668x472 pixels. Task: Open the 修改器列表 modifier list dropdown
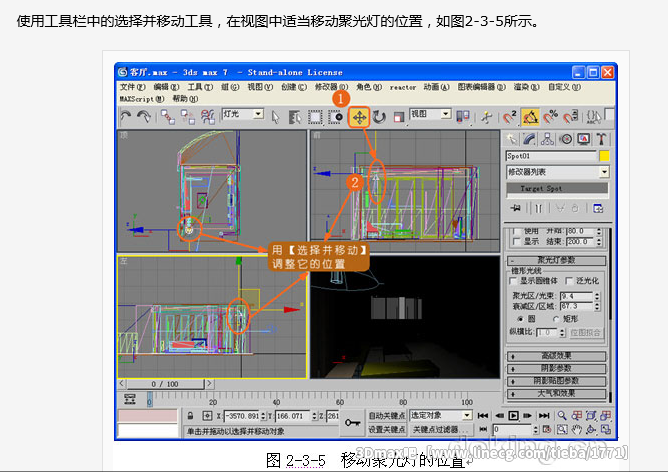click(558, 172)
